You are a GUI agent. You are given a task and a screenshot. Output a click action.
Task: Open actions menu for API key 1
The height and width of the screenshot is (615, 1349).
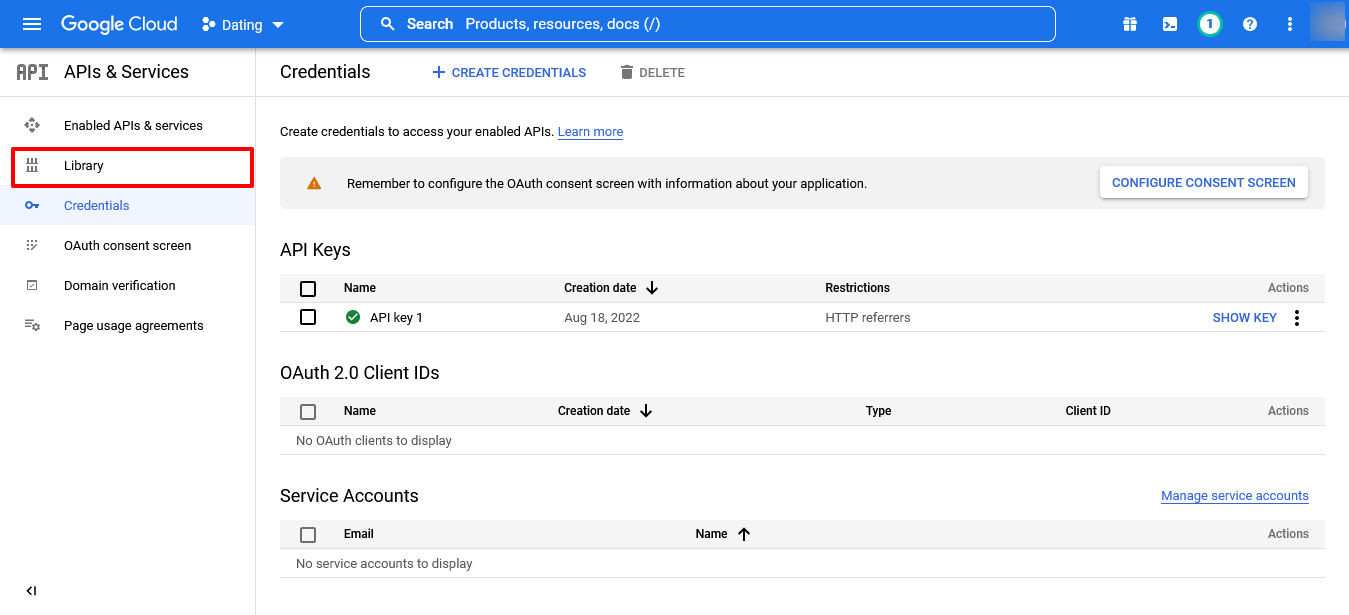[1297, 318]
